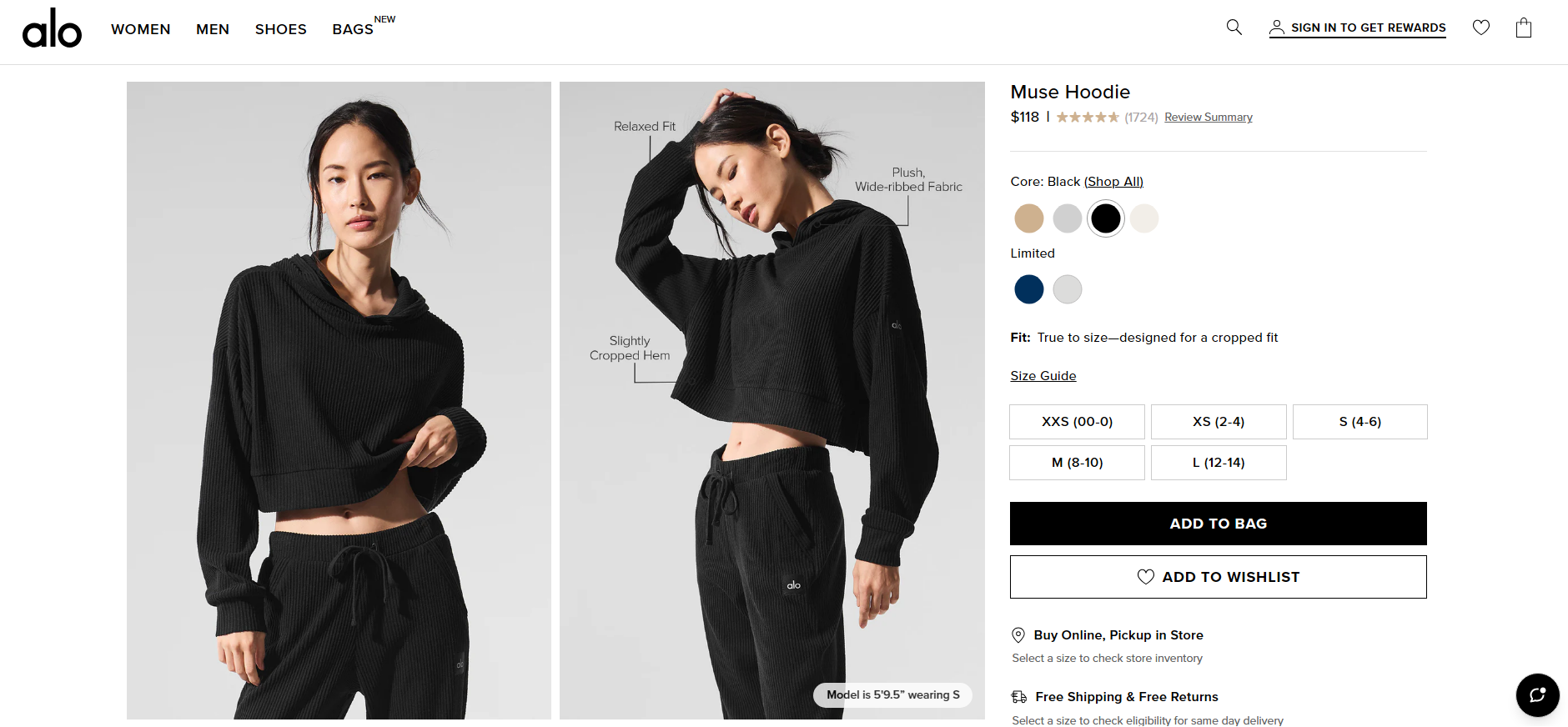This screenshot has height=727, width=1568.
Task: Open the Size Guide link
Action: pyautogui.click(x=1043, y=376)
